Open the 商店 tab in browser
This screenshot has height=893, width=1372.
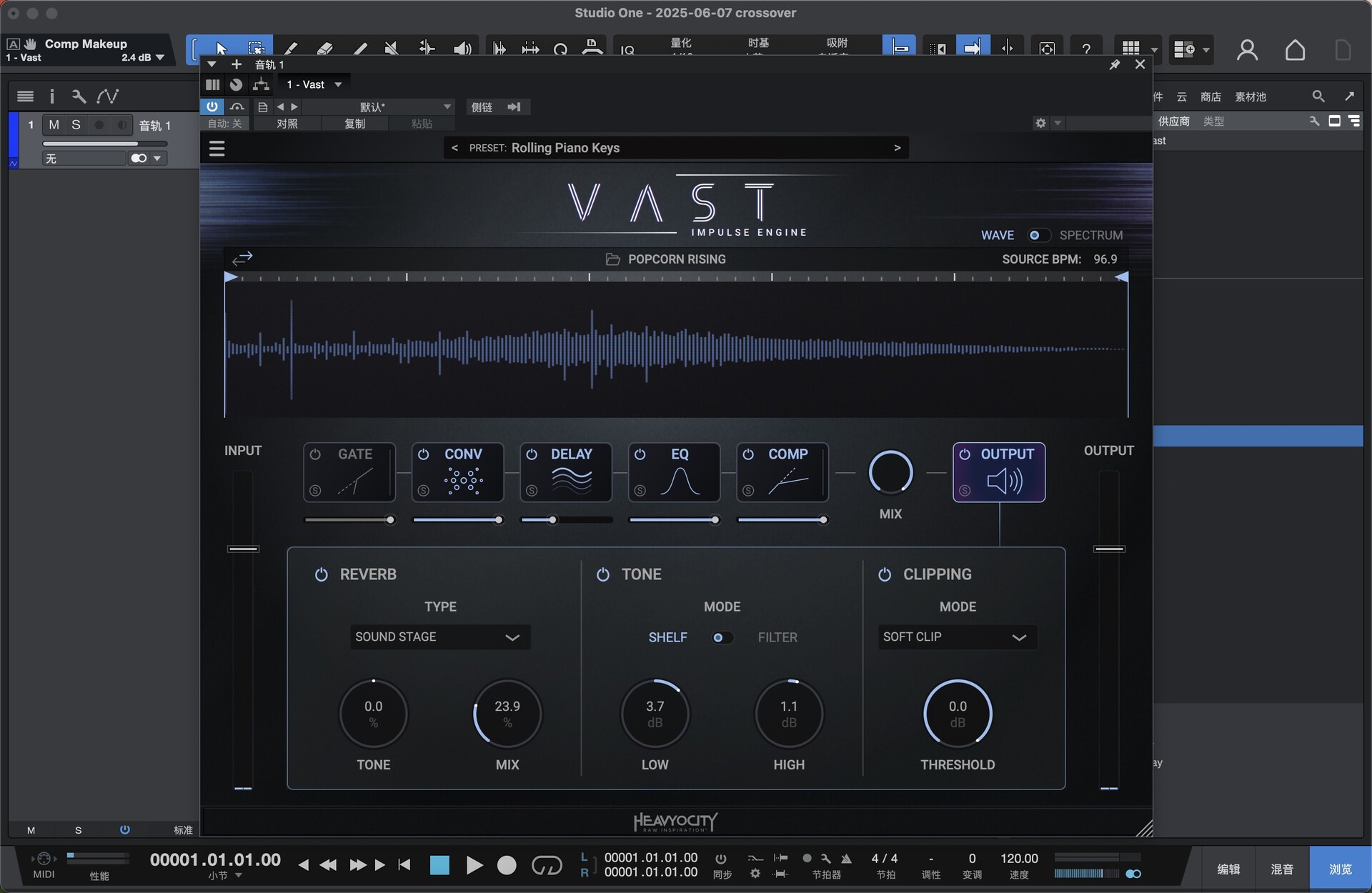1211,96
